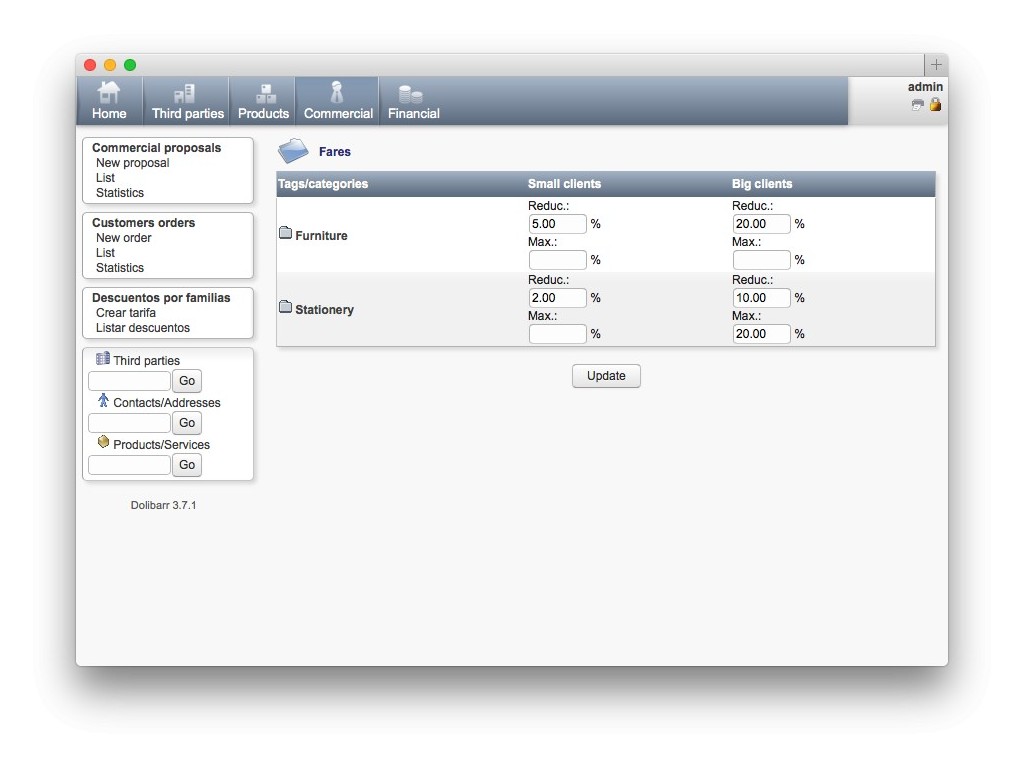Create a New order
The height and width of the screenshot is (768, 1024).
pyautogui.click(x=123, y=238)
